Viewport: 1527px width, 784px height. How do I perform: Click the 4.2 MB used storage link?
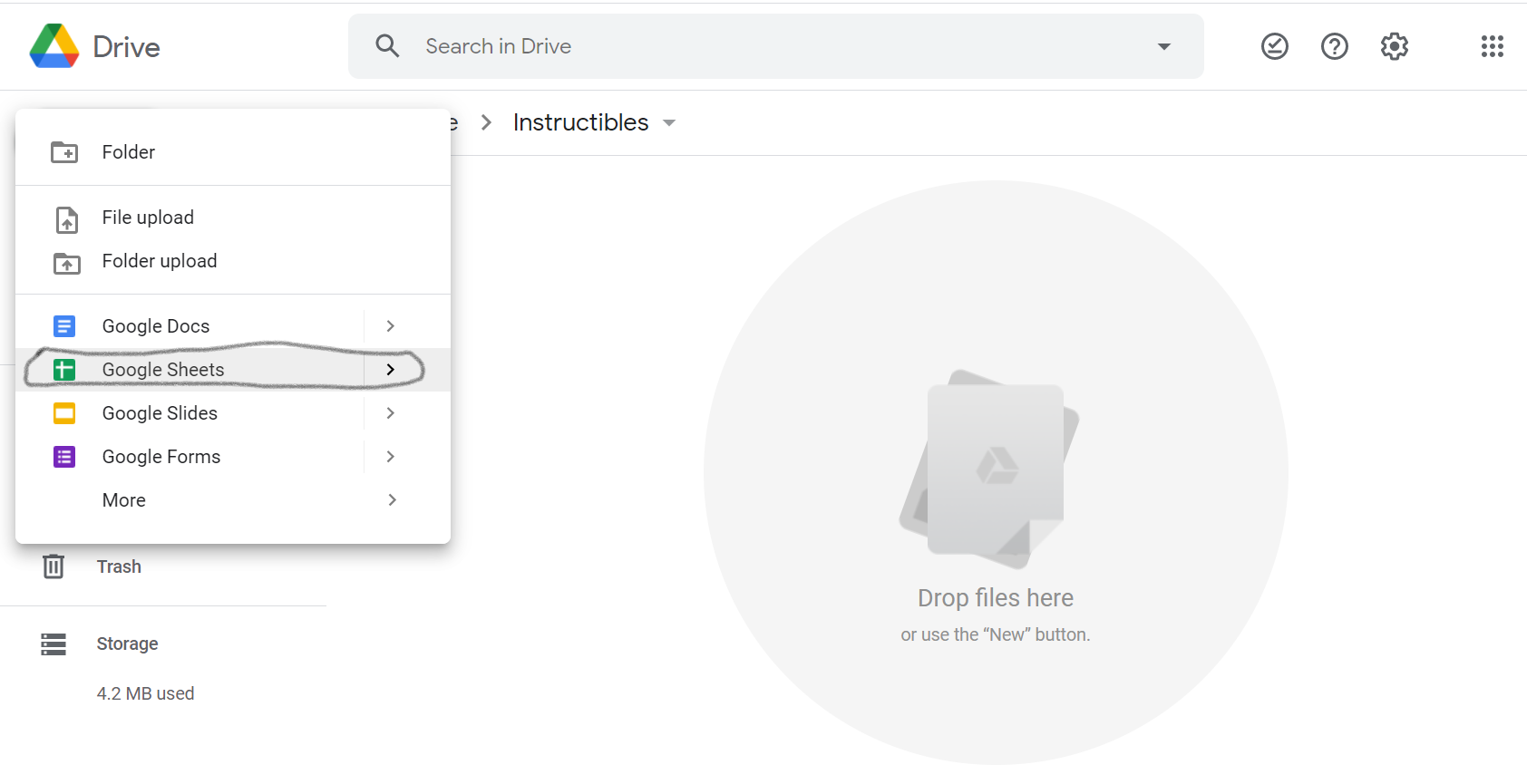145,693
